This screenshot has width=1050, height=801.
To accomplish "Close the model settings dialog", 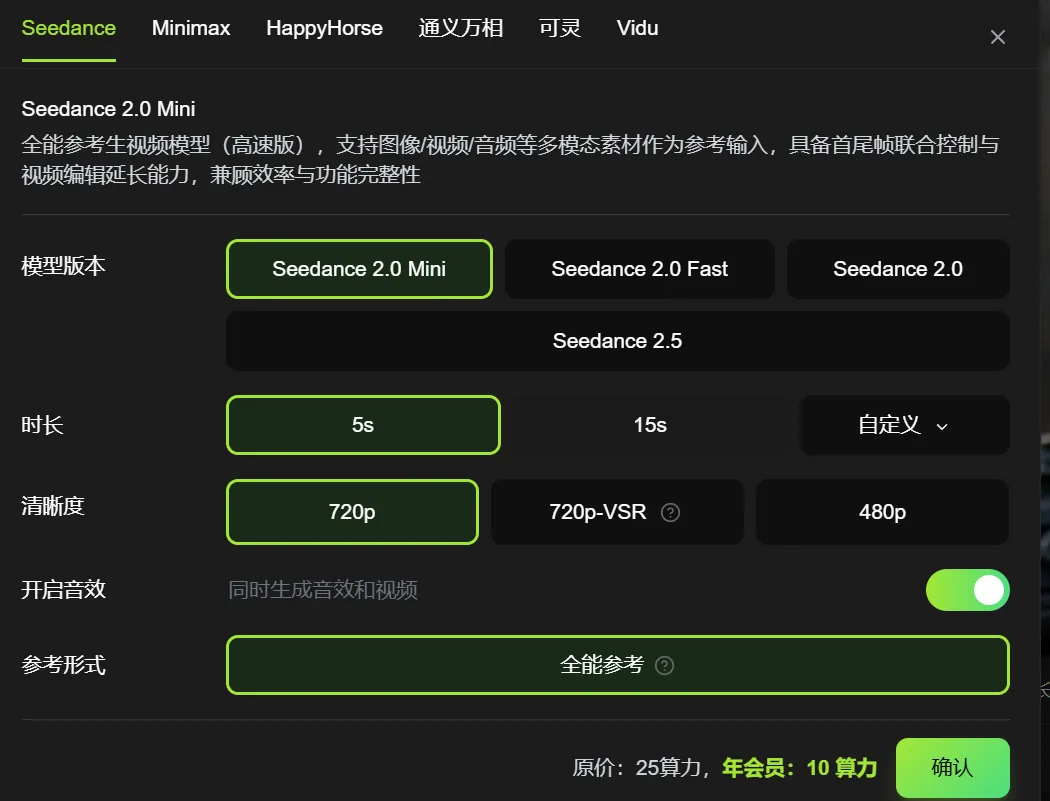I will [x=998, y=38].
